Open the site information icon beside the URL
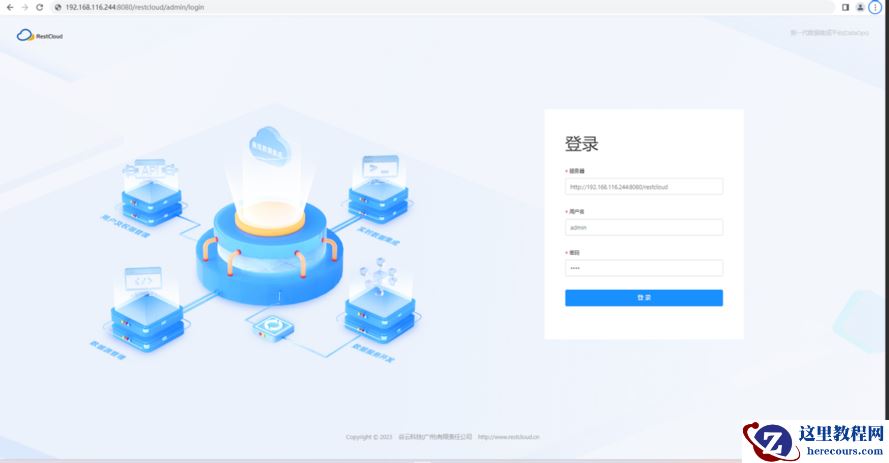The image size is (889, 463). 58,7
